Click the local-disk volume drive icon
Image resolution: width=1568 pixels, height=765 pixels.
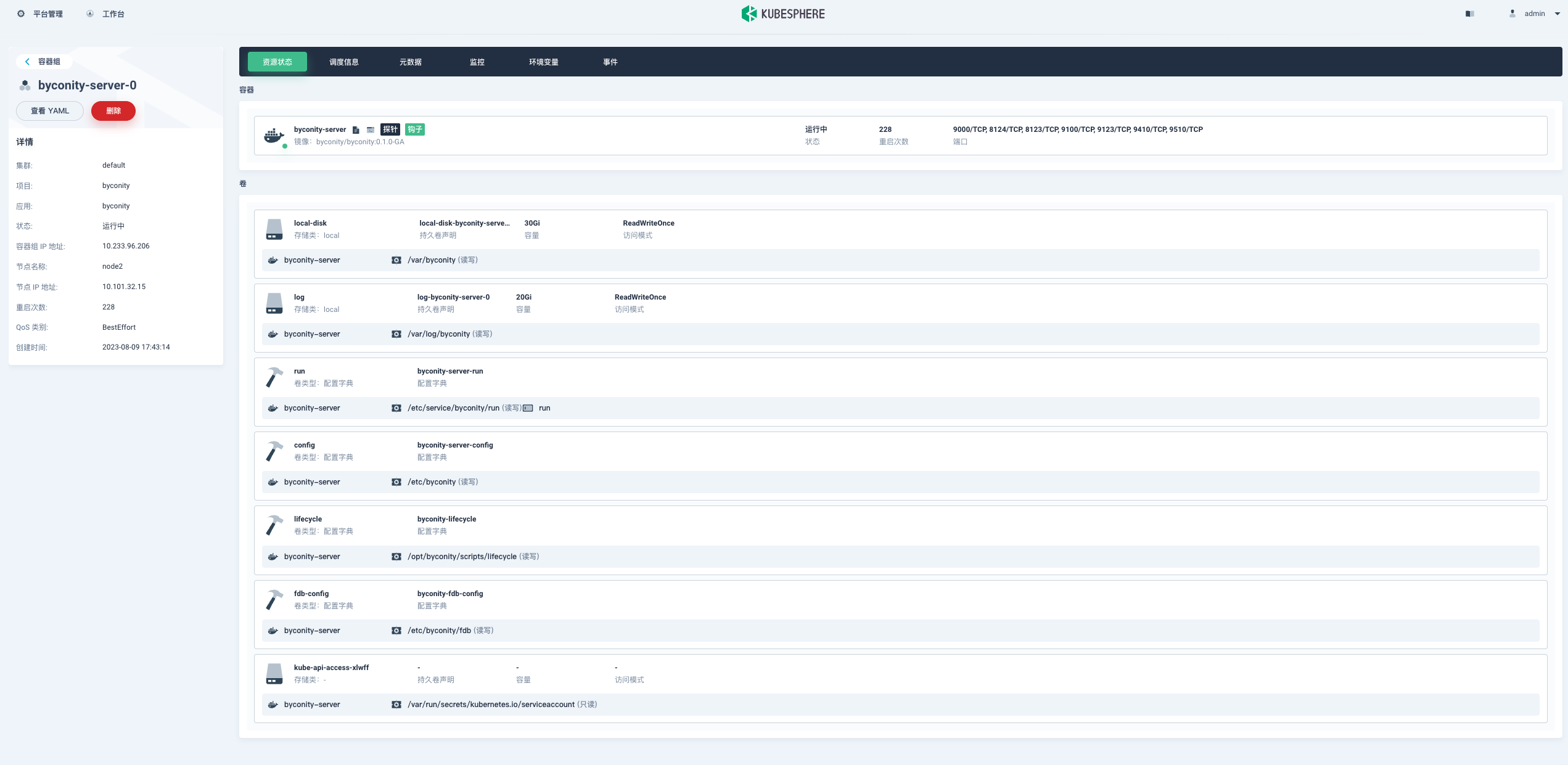coord(274,229)
